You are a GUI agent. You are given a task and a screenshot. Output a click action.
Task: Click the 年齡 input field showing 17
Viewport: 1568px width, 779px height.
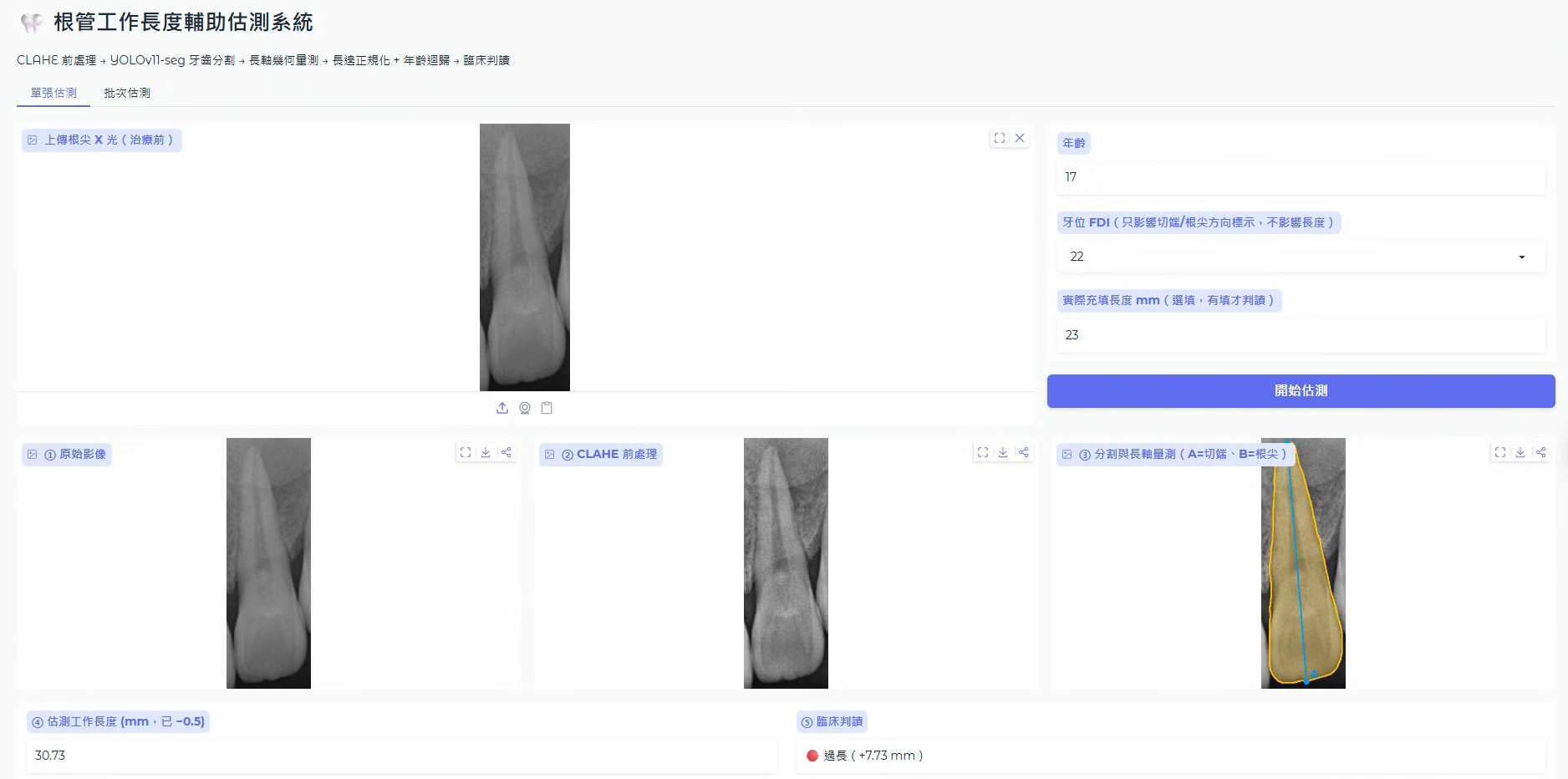(1301, 177)
